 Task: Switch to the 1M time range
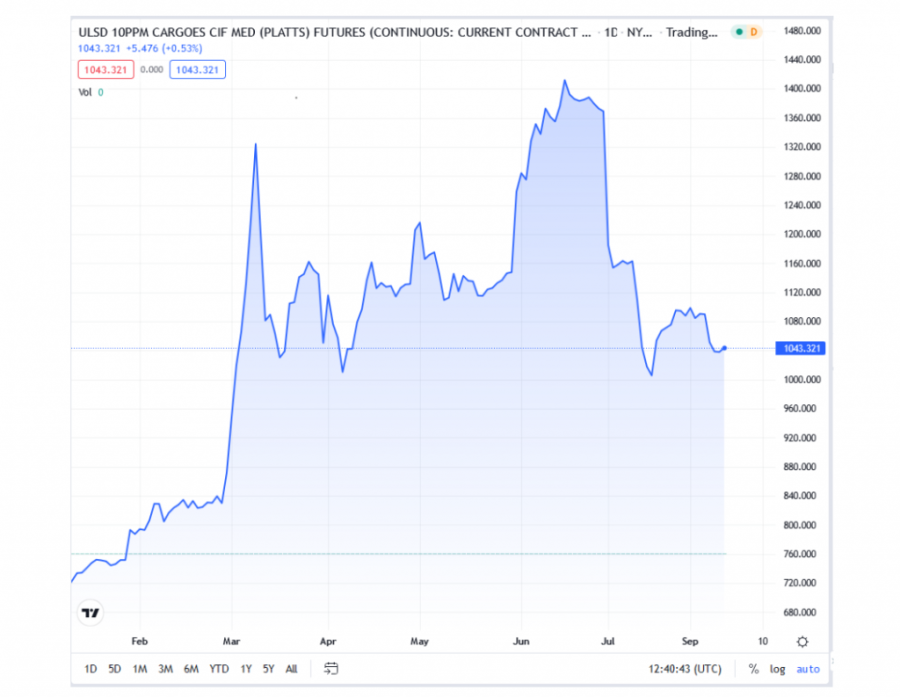140,669
